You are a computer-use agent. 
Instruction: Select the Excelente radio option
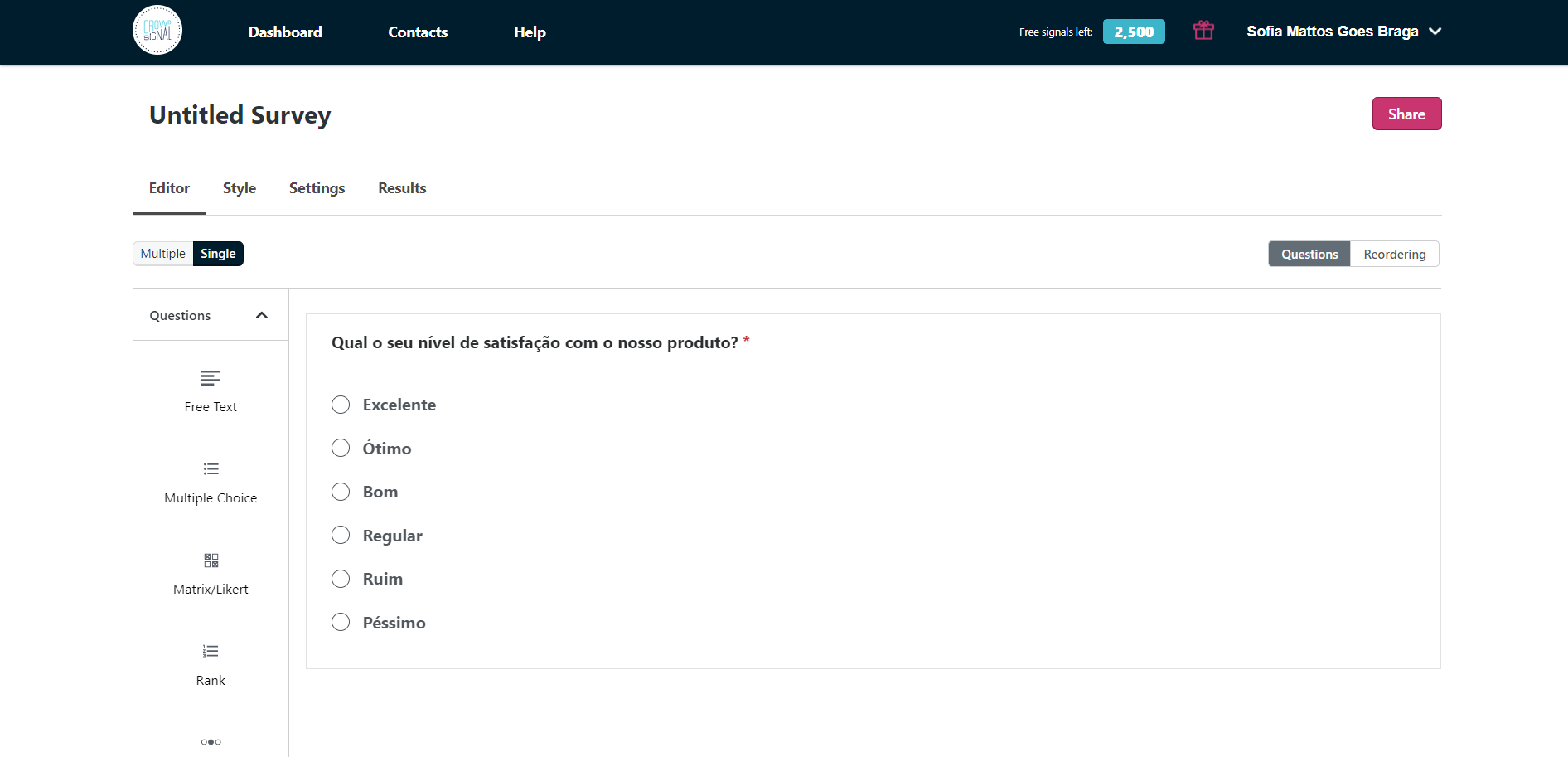point(341,405)
